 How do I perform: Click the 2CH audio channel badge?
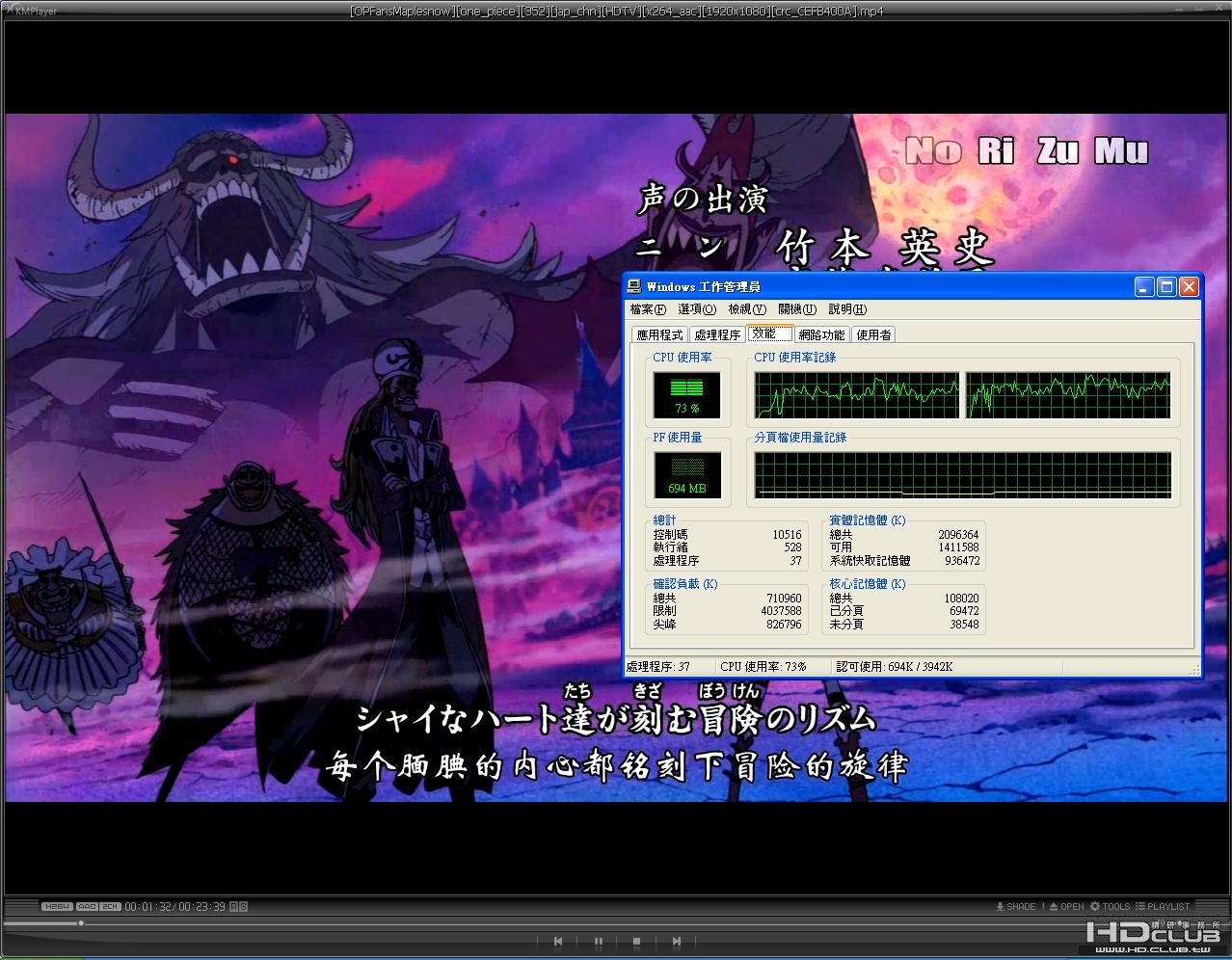[x=110, y=906]
